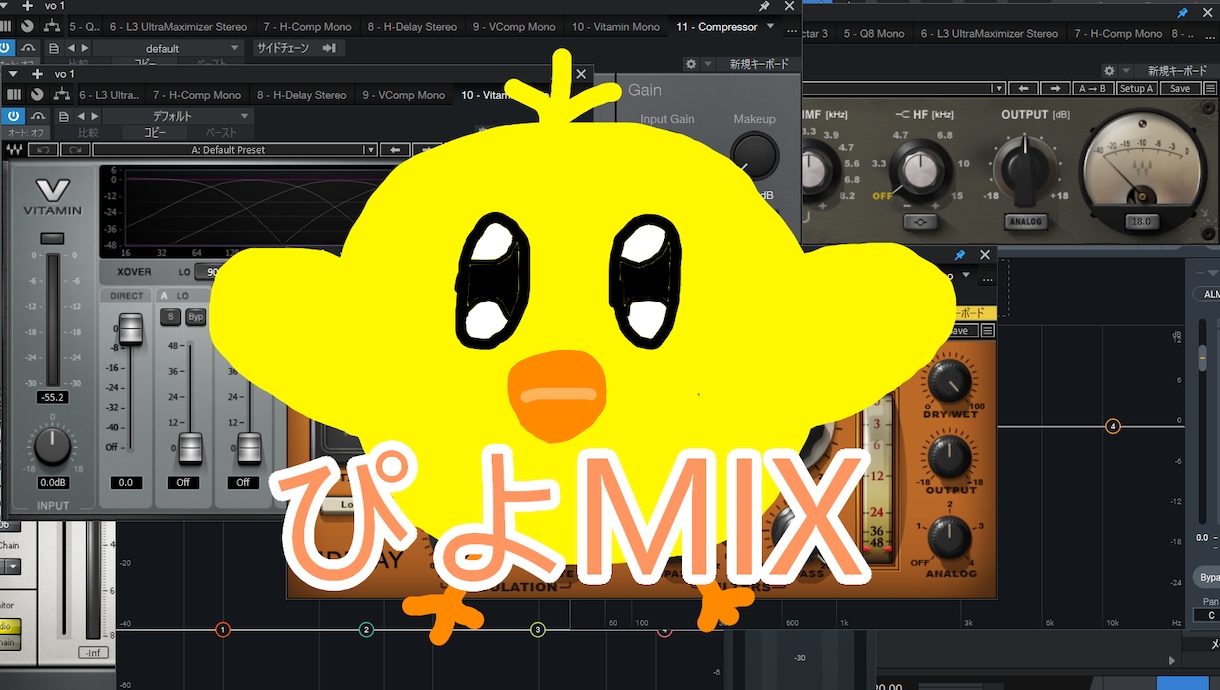Switch to 9 - VComp Mono tab in Vitamin window
1220x690 pixels.
tap(403, 95)
